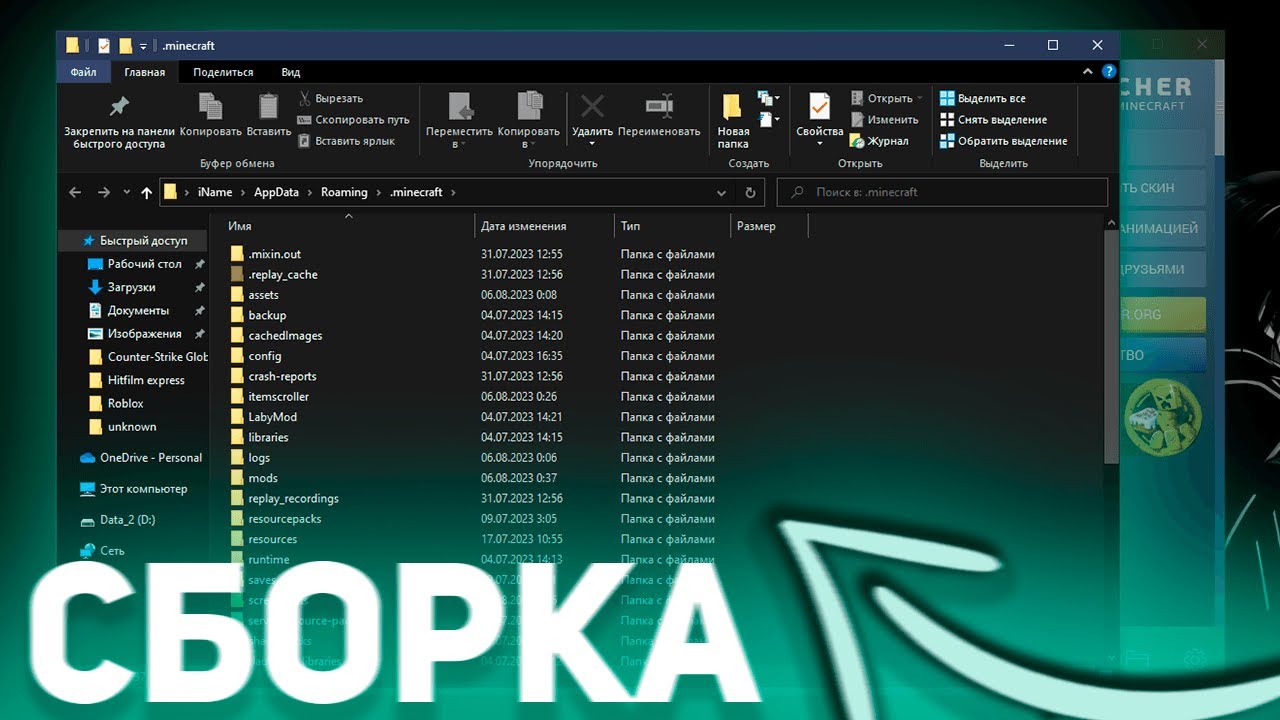1280x720 pixels.
Task: Switch to Главная ribbon tab
Action: tap(145, 72)
